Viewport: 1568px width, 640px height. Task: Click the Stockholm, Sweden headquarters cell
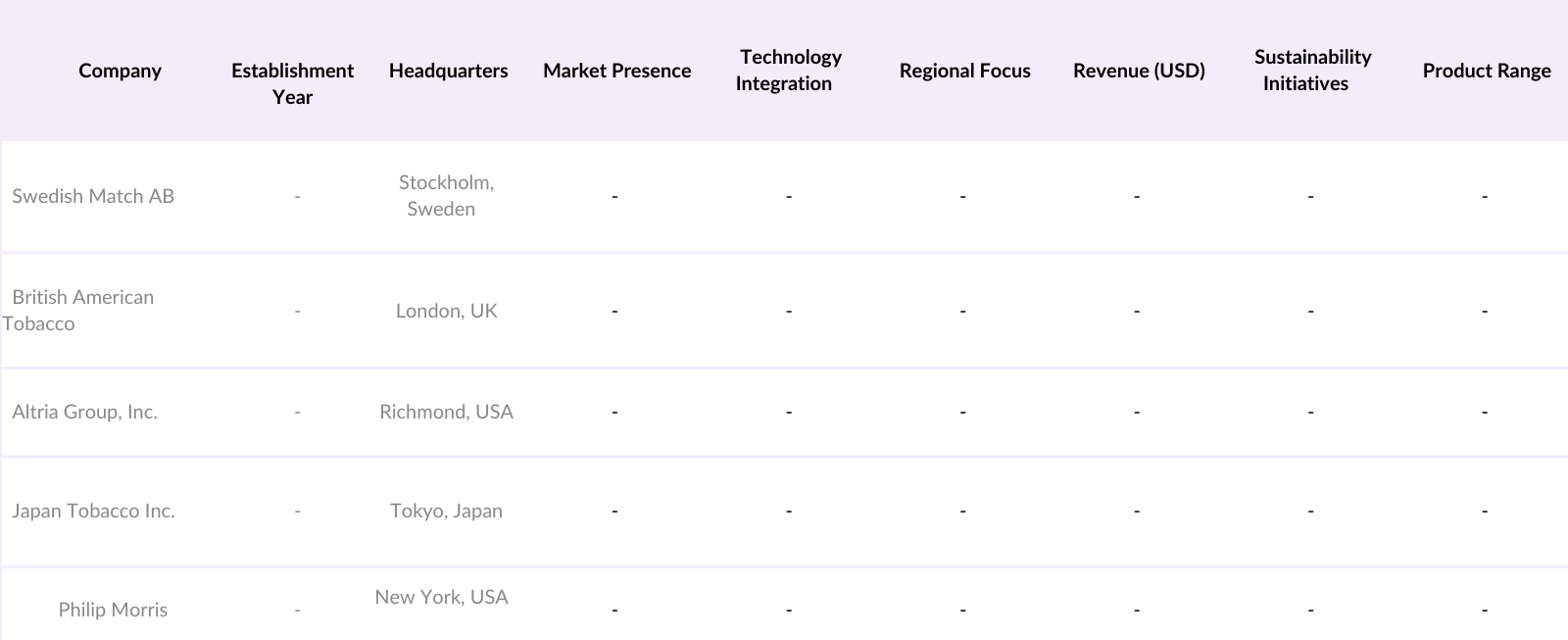445,195
